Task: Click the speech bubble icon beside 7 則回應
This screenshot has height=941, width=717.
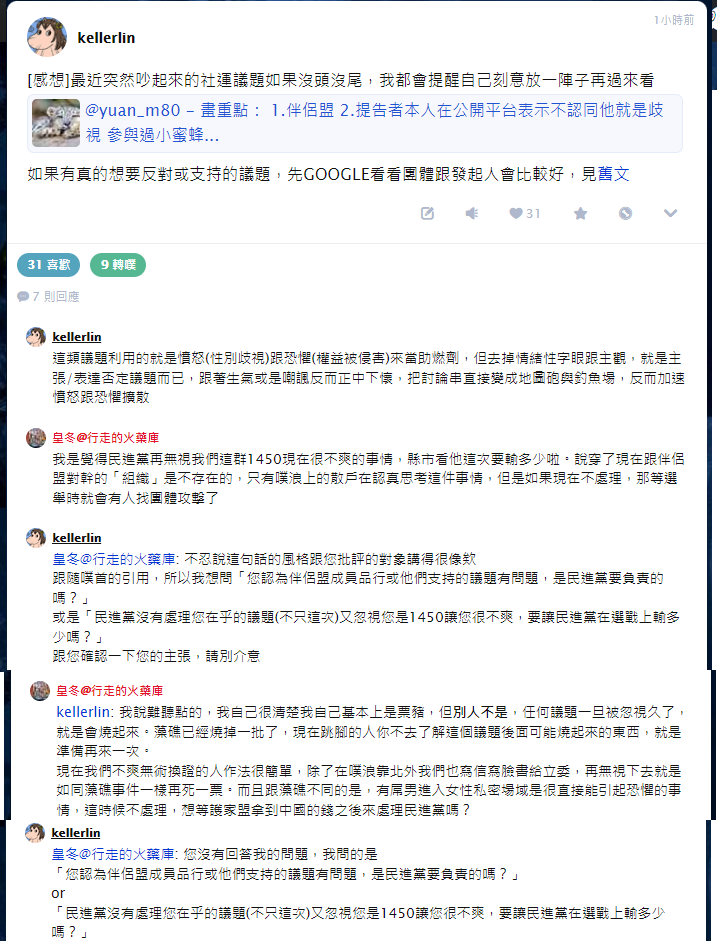Action: [23, 296]
